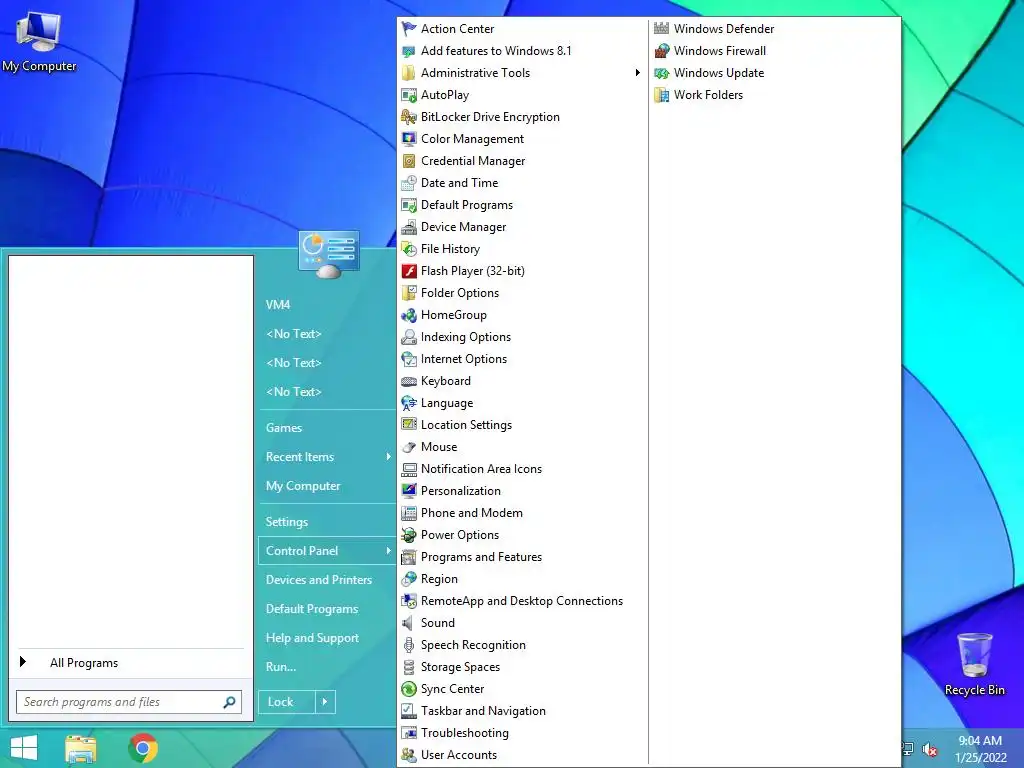Click the Sound speaker icon
This screenshot has height=768, width=1024.
tap(408, 623)
